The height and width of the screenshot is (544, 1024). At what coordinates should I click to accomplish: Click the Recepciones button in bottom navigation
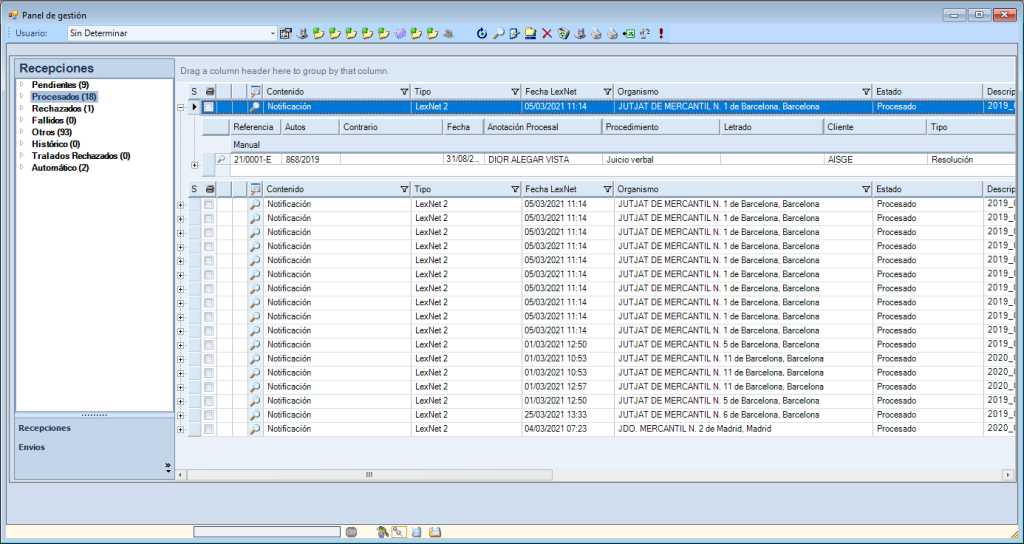point(44,428)
